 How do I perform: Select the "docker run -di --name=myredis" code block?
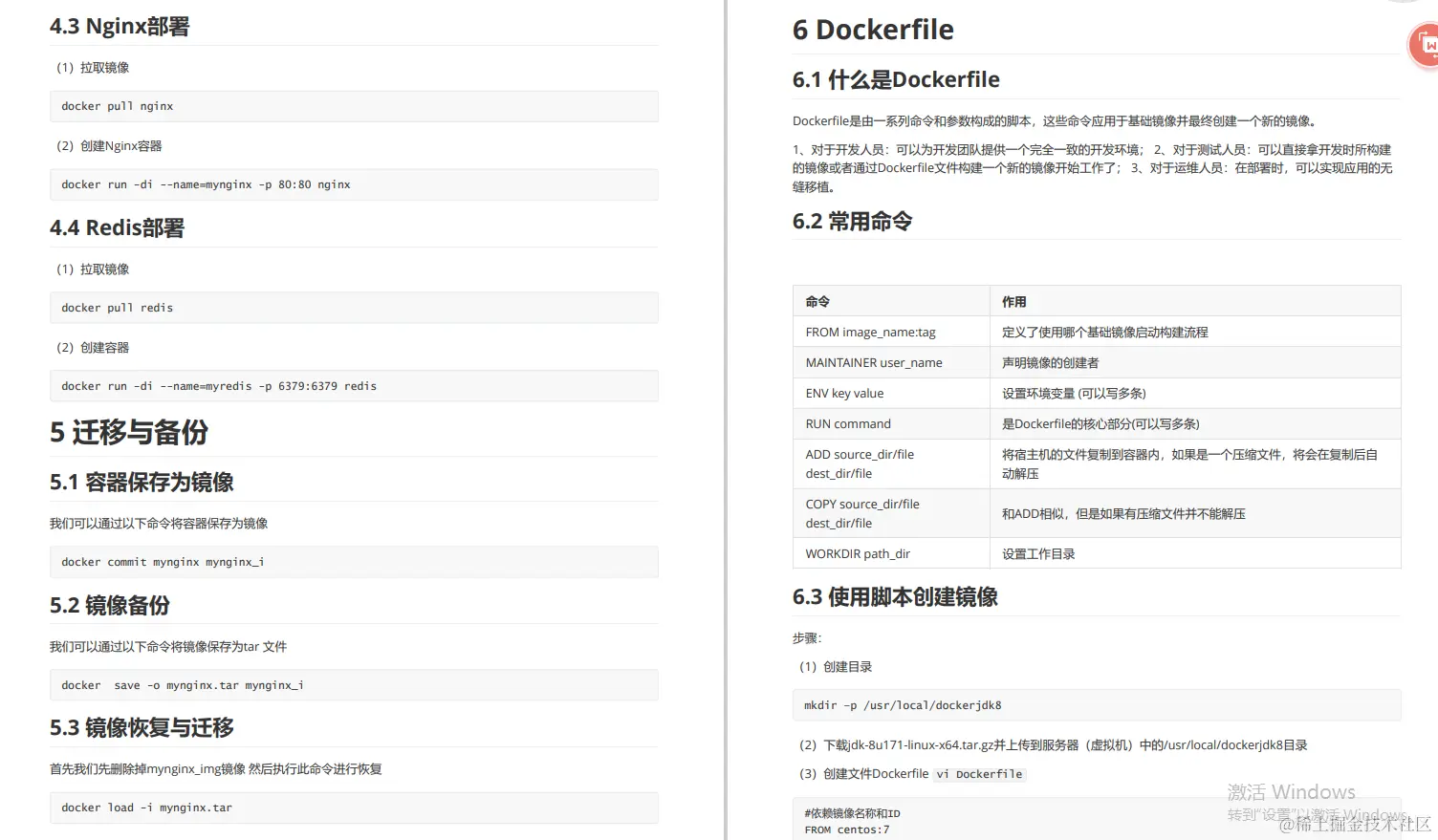[x=354, y=386]
